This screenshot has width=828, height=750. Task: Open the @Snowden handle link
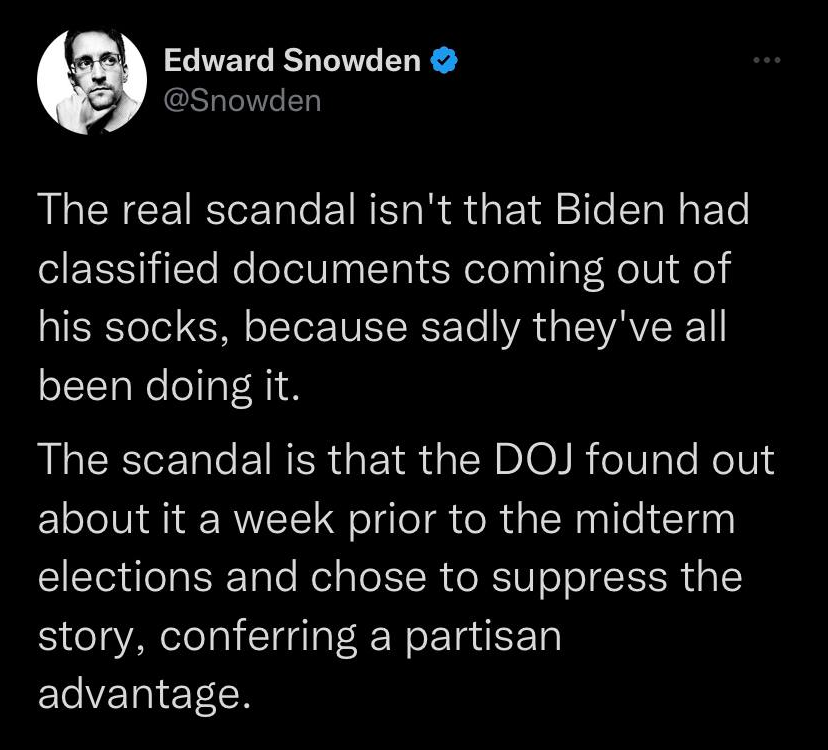pos(242,101)
